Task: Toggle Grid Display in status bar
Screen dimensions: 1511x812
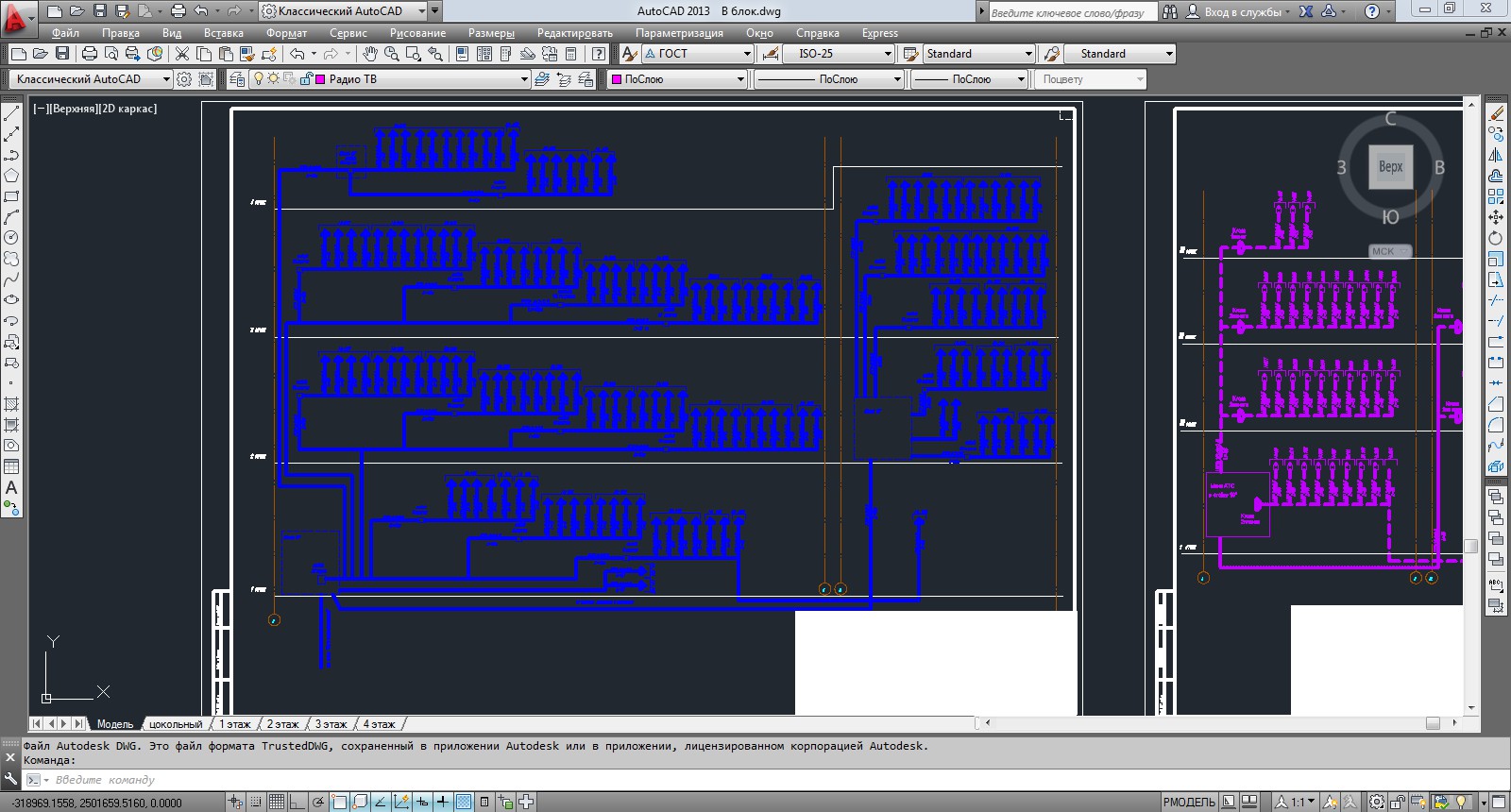Action: pyautogui.click(x=276, y=803)
